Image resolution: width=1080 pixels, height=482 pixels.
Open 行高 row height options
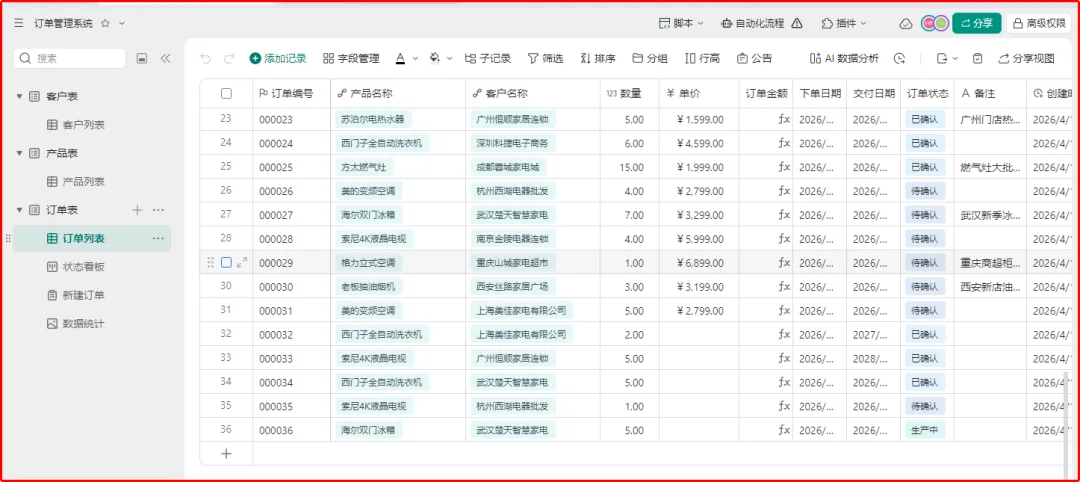coord(703,59)
